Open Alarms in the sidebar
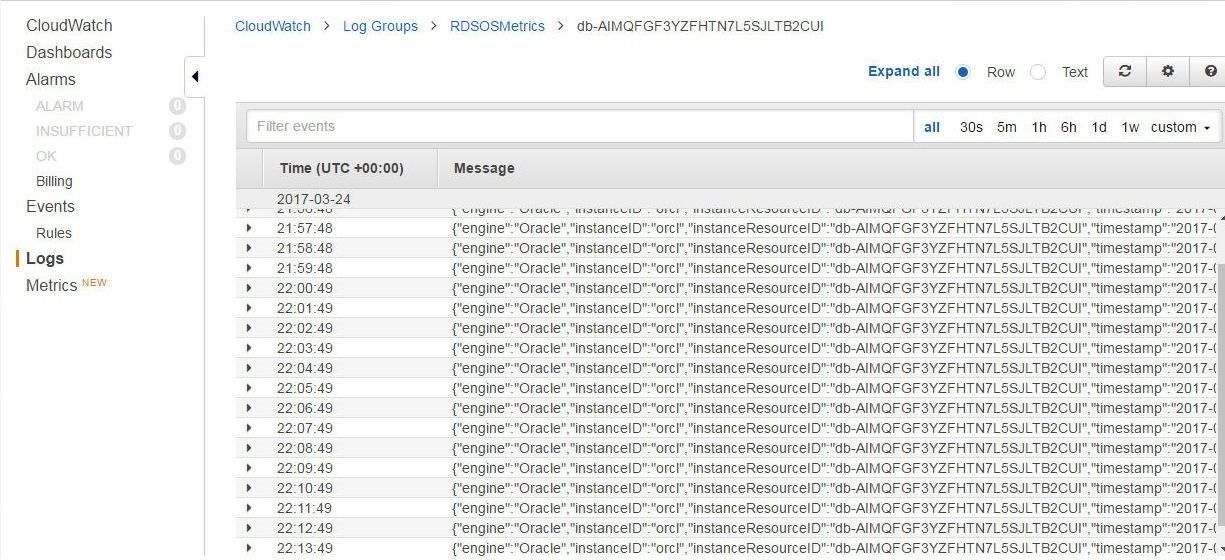 (51, 79)
